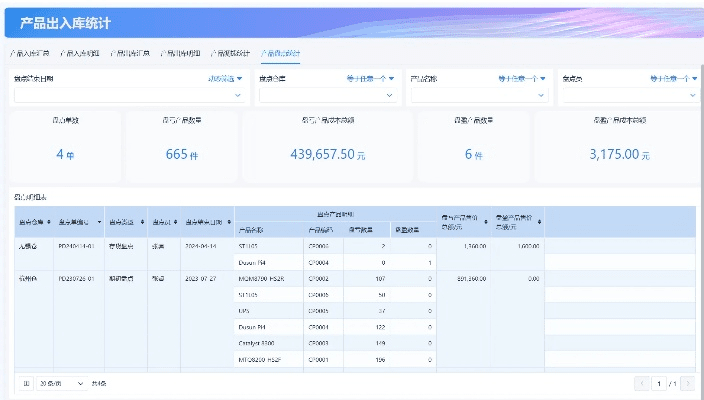Open the third tab in the tab bar
The height and width of the screenshot is (400, 704).
coord(129,53)
